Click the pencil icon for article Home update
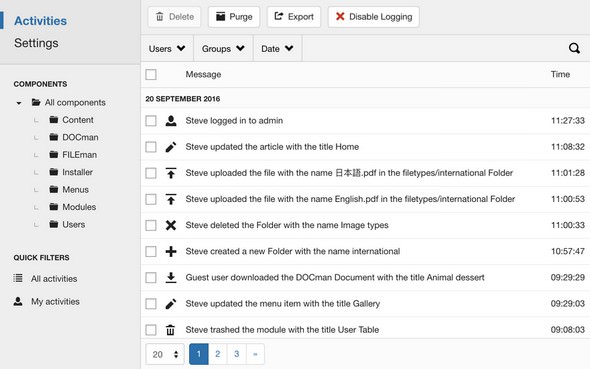Screen dimensions: 590x369 pos(171,147)
